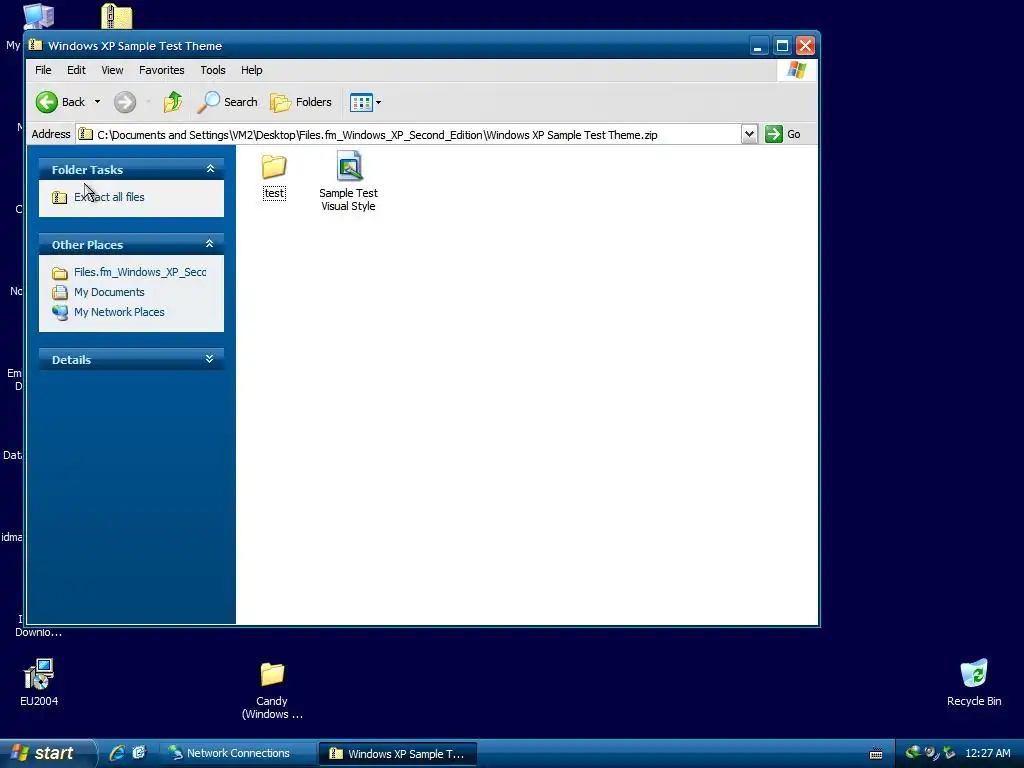Select Sample Test Visual Style file
1024x768 pixels.
point(348,182)
